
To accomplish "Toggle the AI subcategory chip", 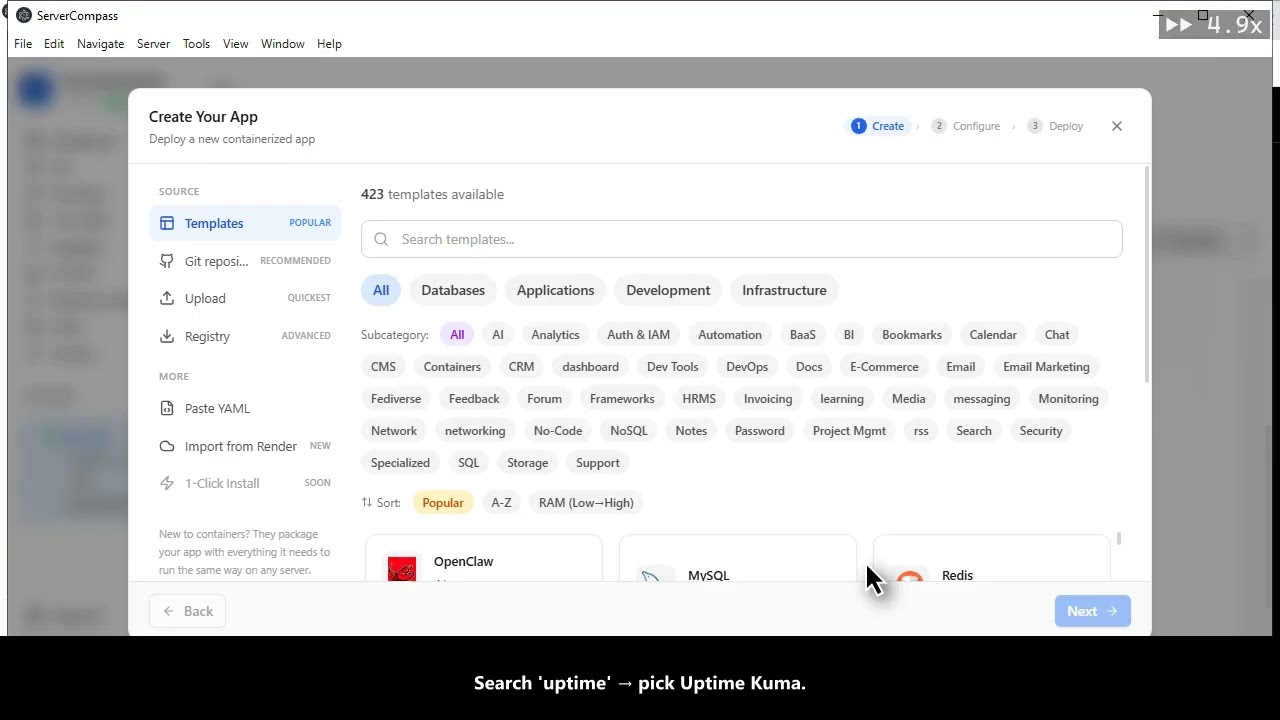I will coord(498,335).
